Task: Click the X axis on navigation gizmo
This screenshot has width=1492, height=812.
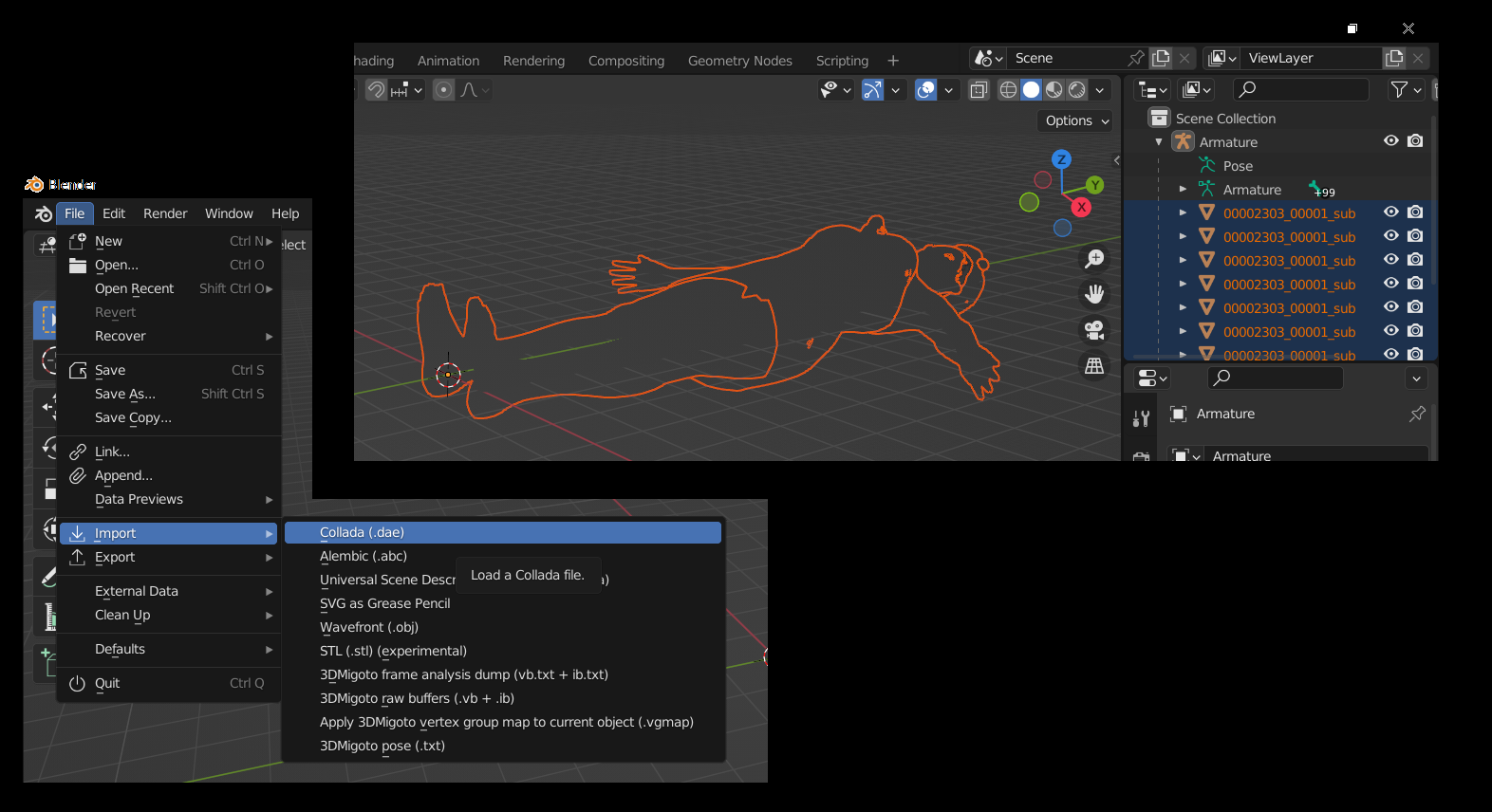Action: coord(1081,207)
